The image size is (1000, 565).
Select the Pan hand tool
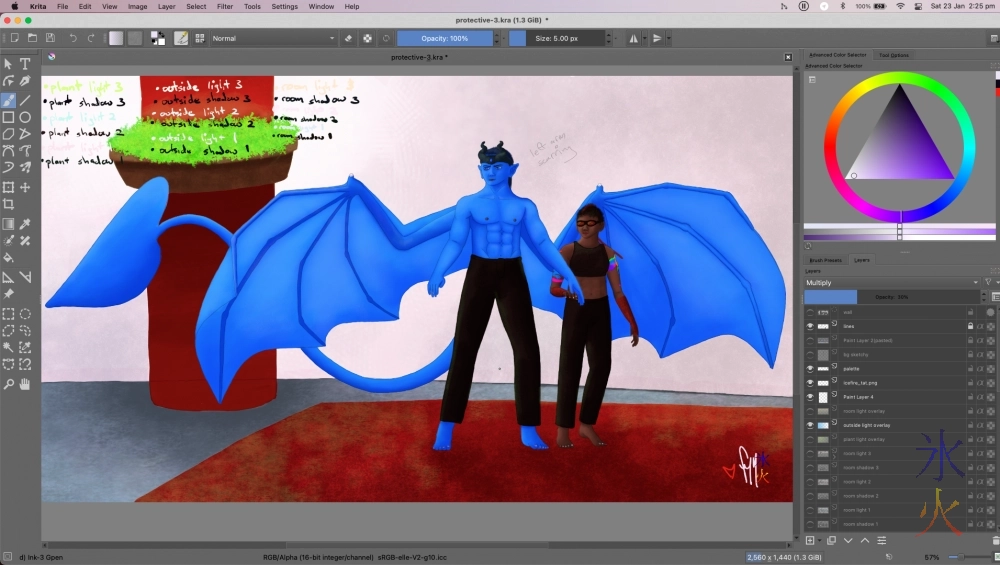[x=25, y=384]
